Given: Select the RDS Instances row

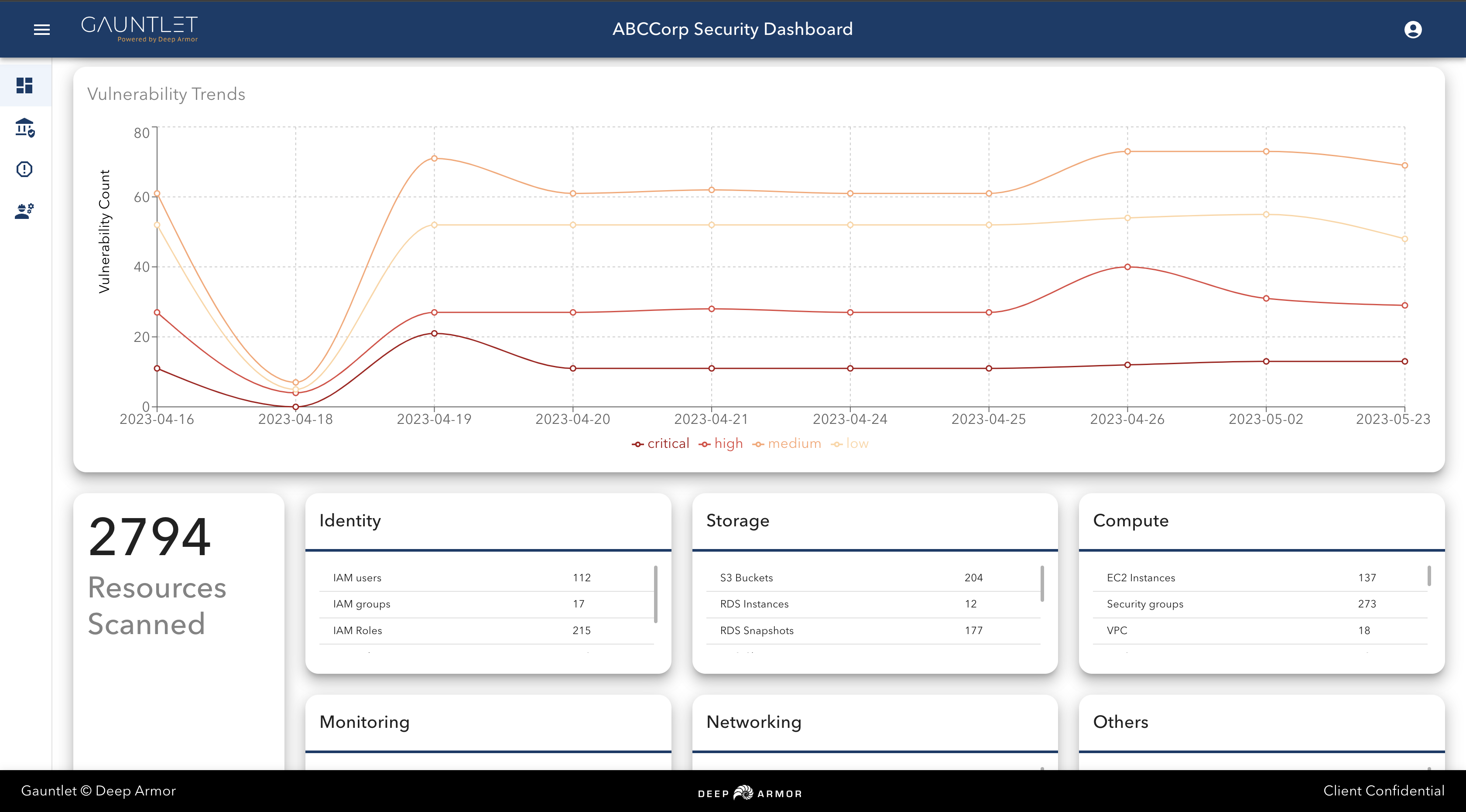Looking at the screenshot, I should pyautogui.click(x=873, y=604).
